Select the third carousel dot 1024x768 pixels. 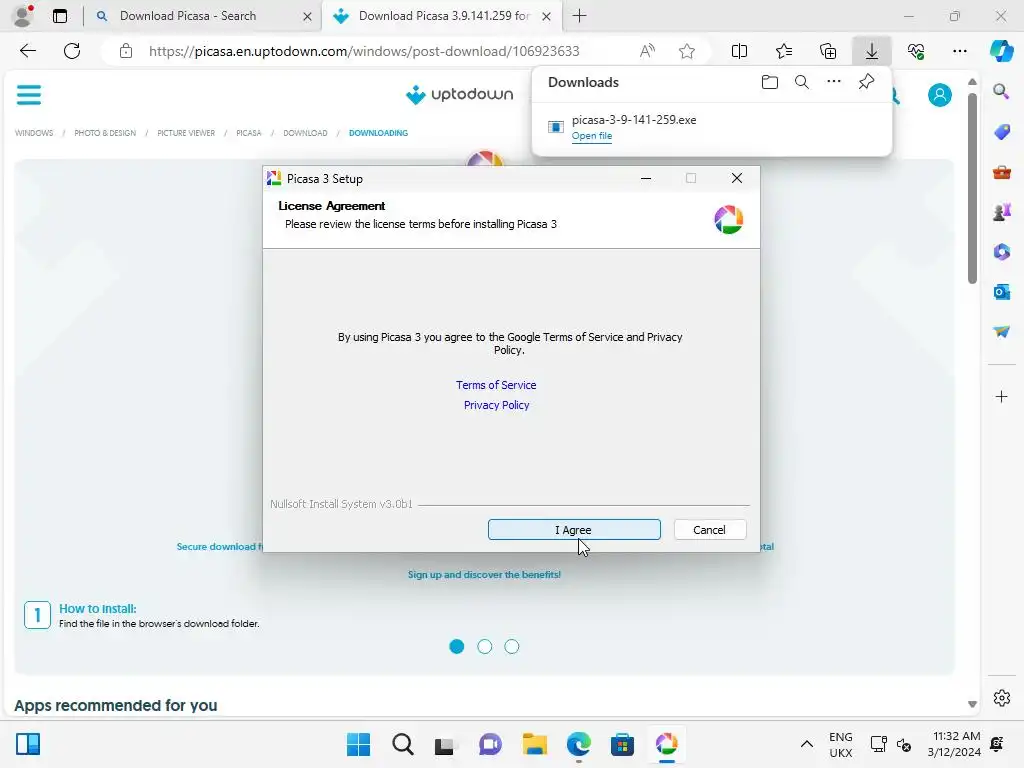point(512,647)
